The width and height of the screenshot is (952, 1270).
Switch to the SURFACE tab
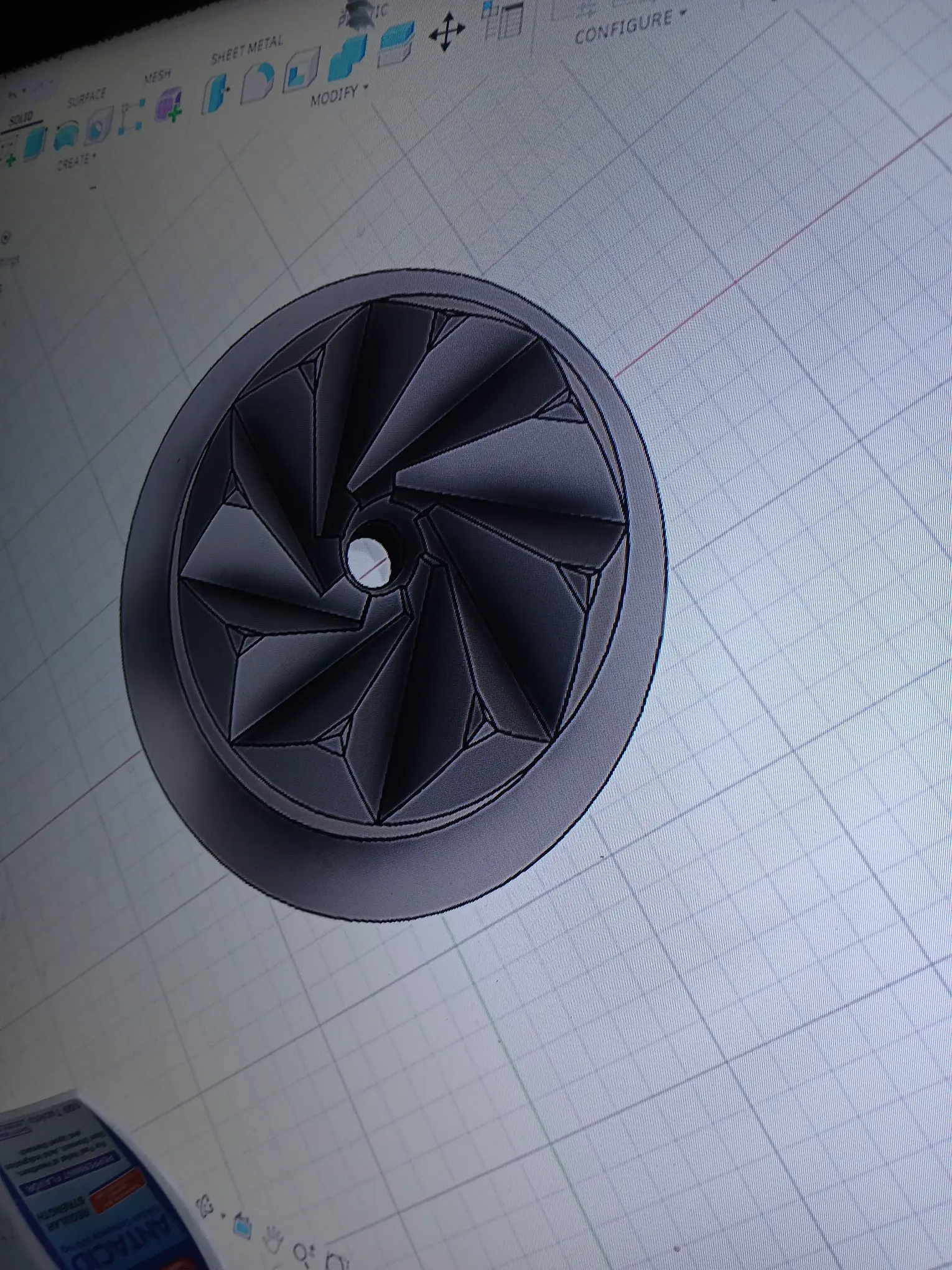86,98
